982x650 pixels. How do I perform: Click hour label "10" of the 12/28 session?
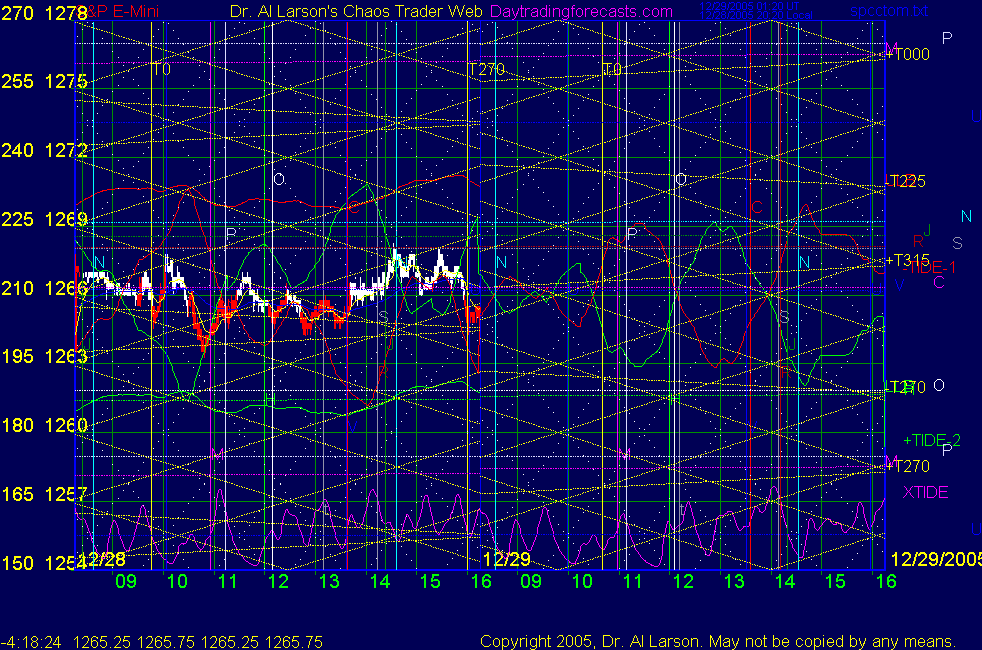[x=177, y=581]
